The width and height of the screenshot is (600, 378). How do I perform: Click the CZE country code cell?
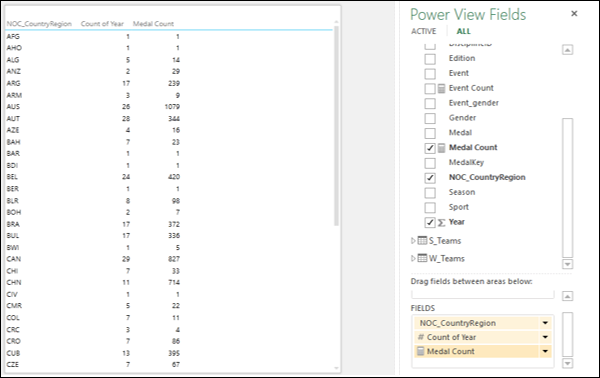12,365
